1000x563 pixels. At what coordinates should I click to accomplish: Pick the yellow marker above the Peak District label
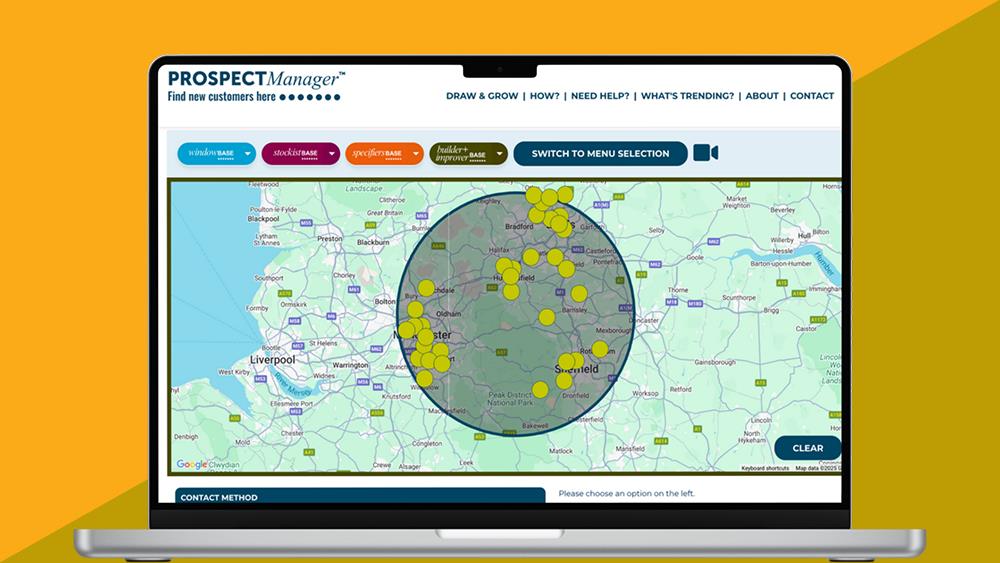pos(541,389)
